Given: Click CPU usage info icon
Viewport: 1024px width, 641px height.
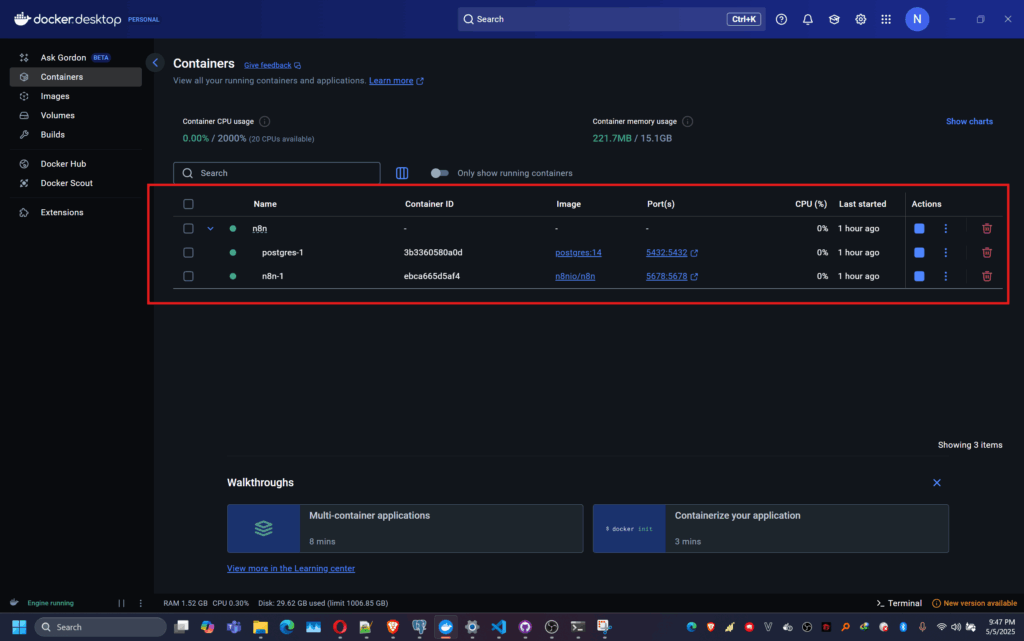Looking at the screenshot, I should 264,121.
